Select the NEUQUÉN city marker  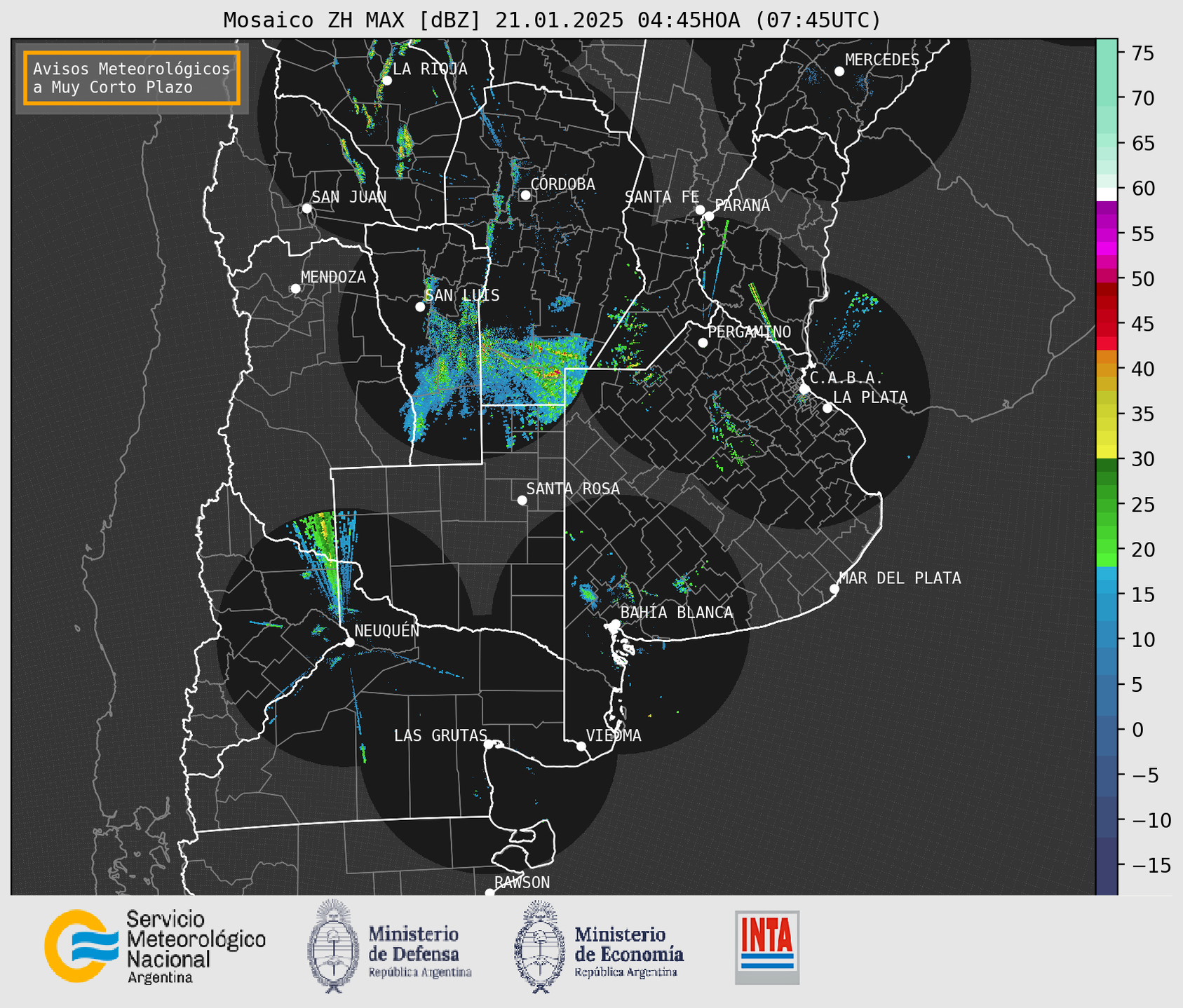pyautogui.click(x=349, y=642)
